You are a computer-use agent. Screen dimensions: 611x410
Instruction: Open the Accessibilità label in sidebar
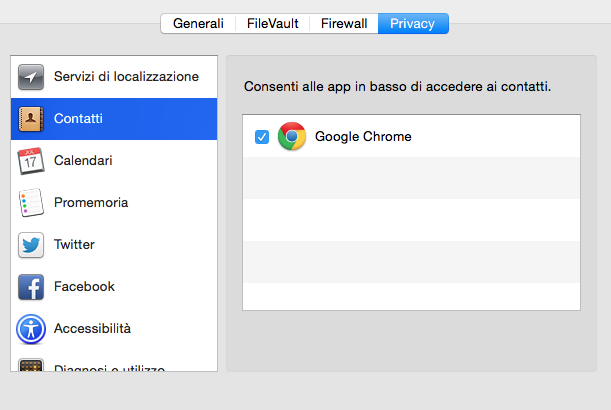92,329
